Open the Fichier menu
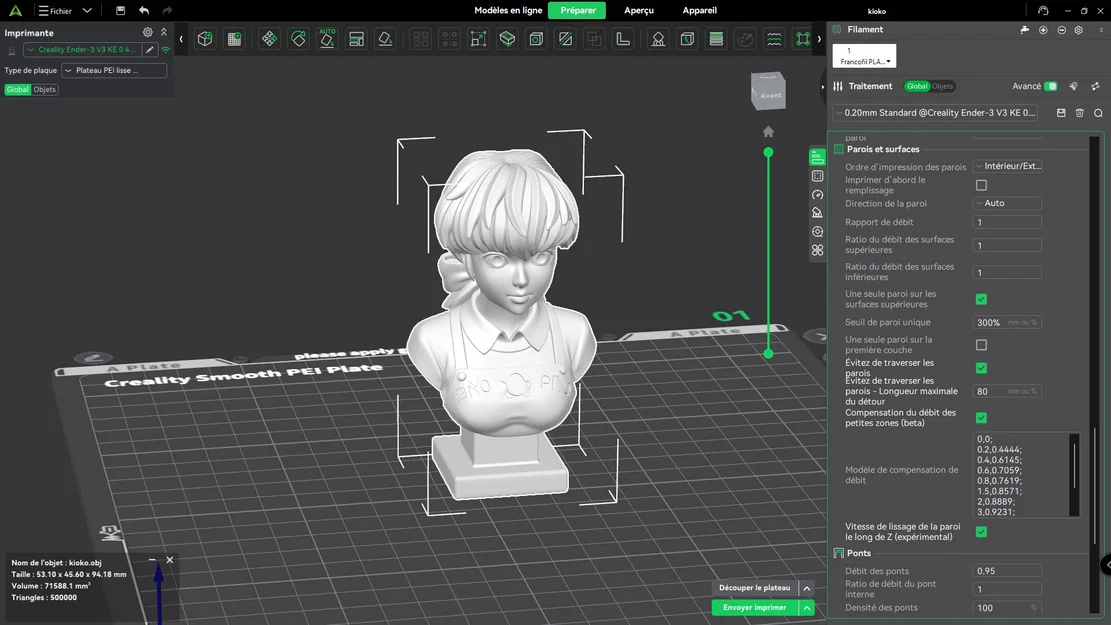1111x625 pixels. [55, 11]
